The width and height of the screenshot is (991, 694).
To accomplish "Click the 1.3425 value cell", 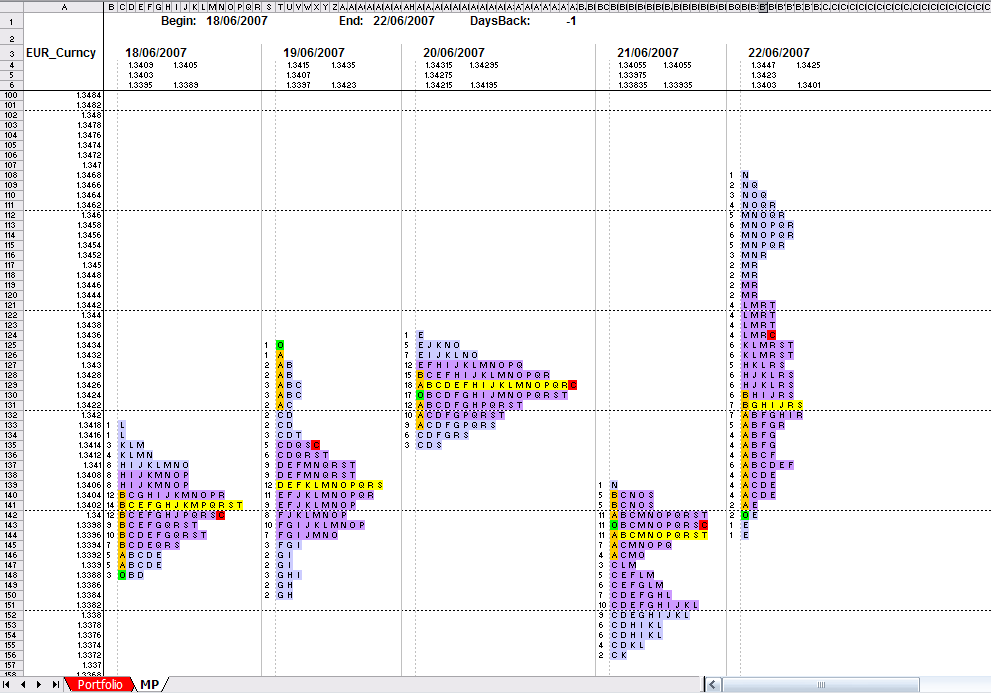I will 808,65.
